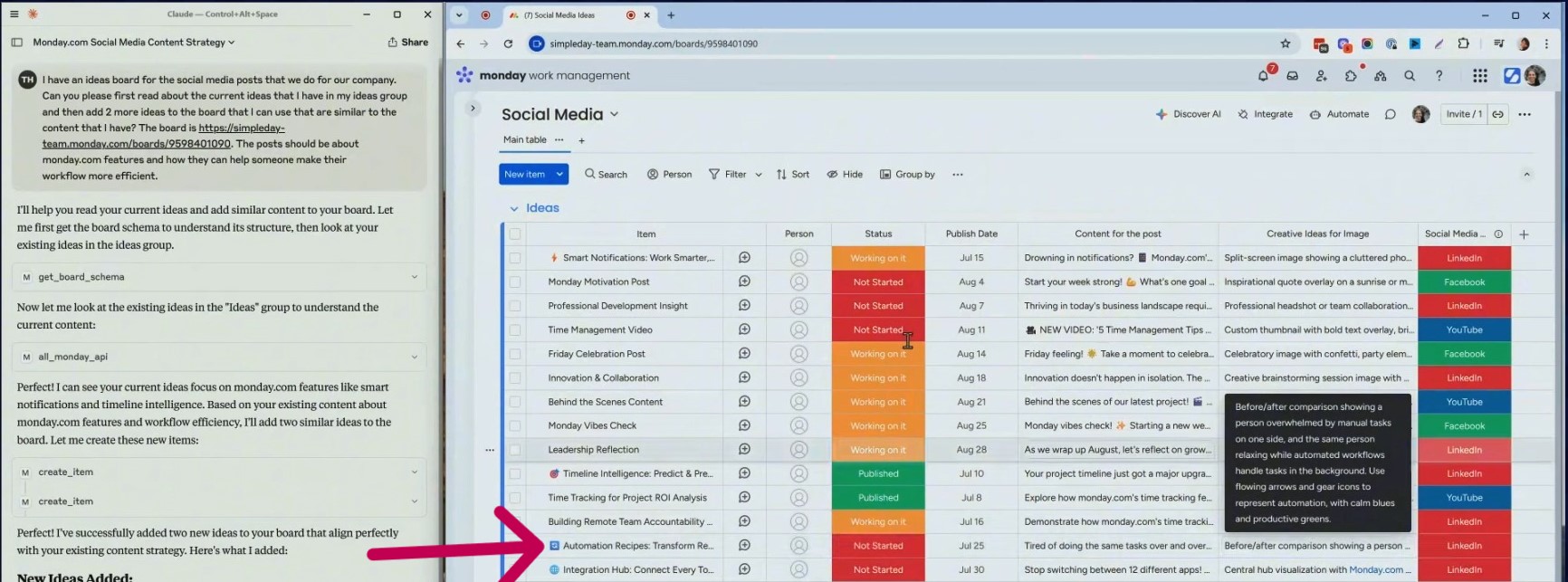Open Claude conversation title dropdown

coord(232,43)
